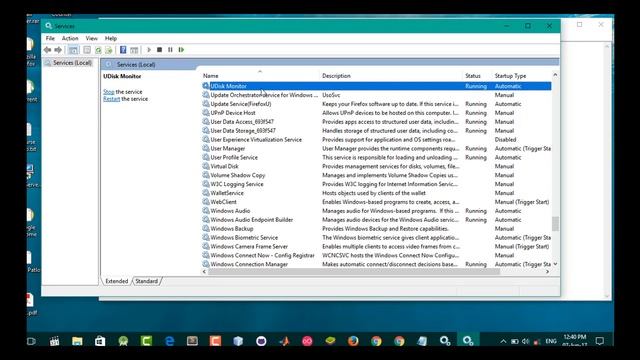Open Properties using the toolbar icon

[x=87, y=50]
